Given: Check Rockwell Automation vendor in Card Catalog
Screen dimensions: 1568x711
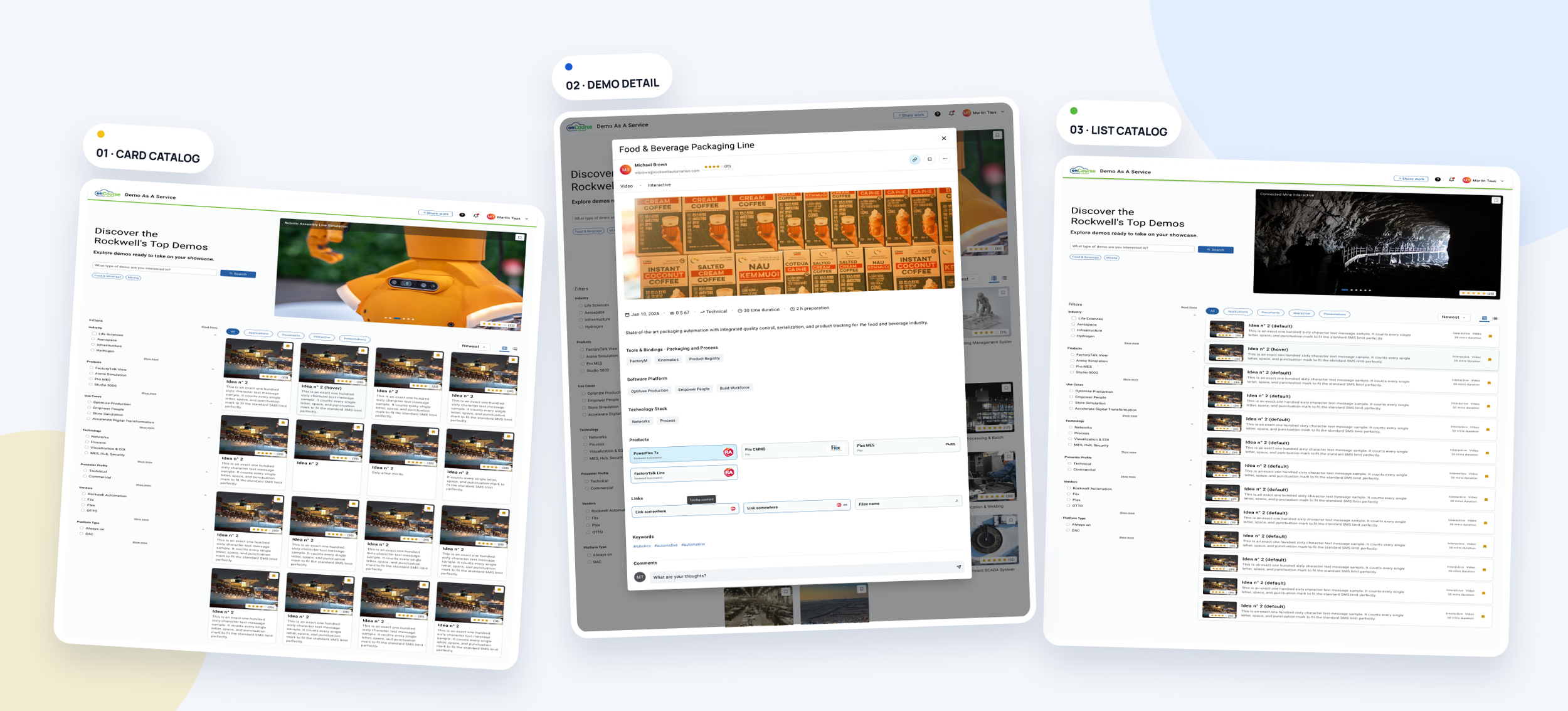Looking at the screenshot, I should click(83, 494).
